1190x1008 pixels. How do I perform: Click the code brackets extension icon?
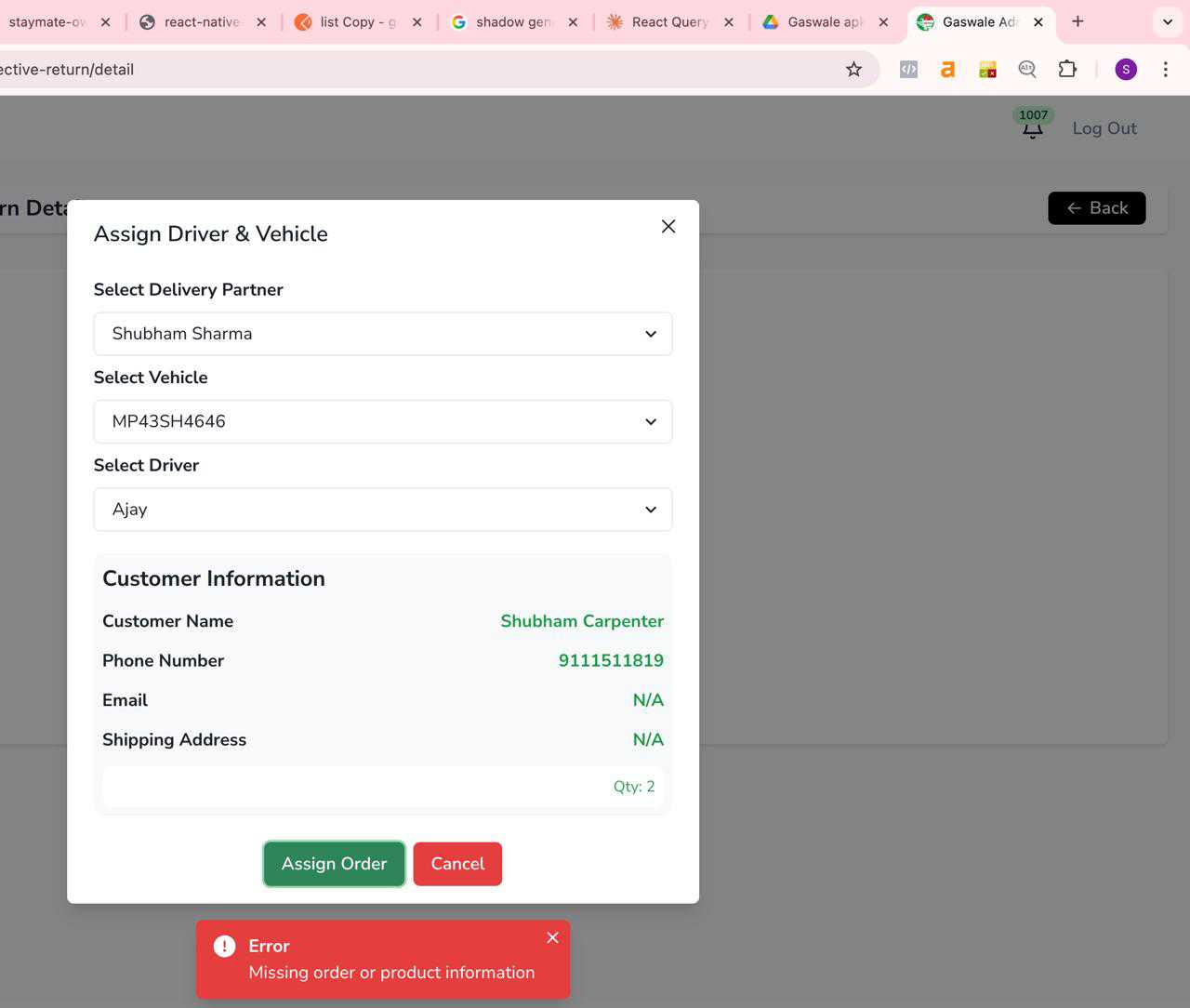[x=908, y=70]
